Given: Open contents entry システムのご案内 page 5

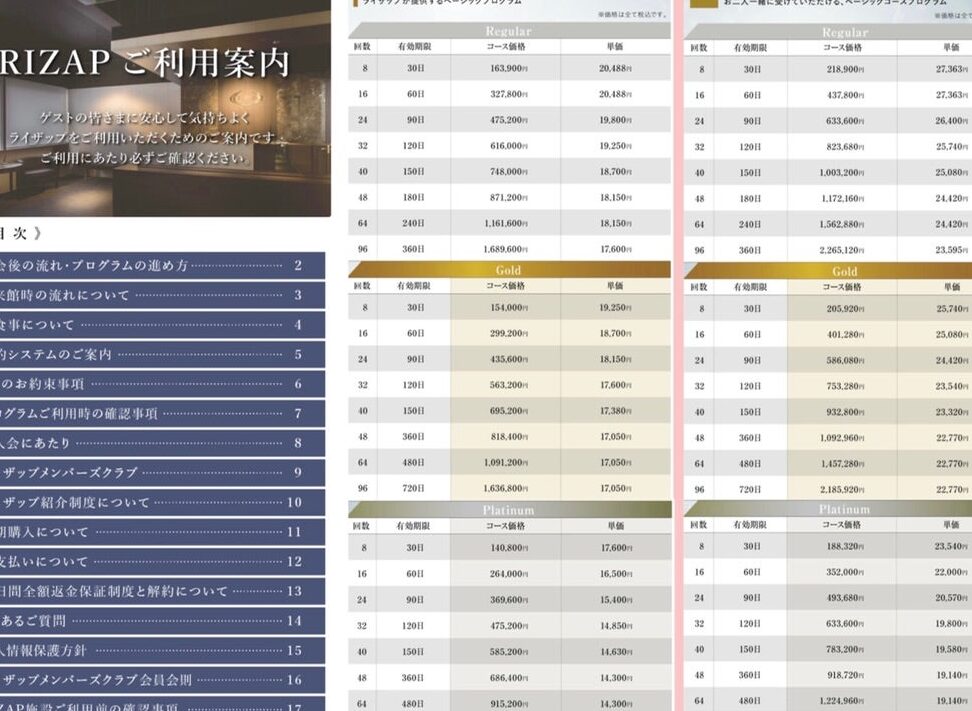Looking at the screenshot, I should pos(162,355).
